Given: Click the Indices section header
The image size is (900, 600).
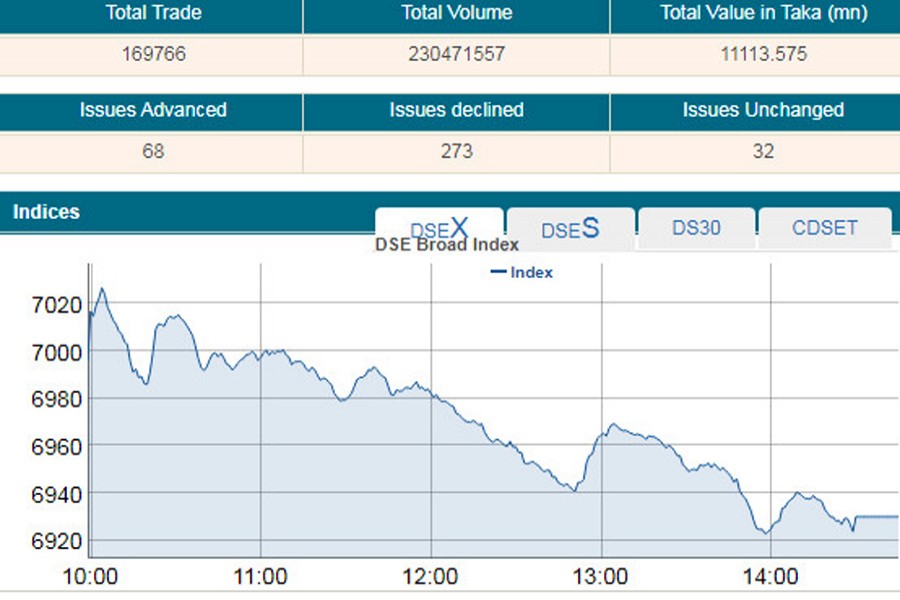Looking at the screenshot, I should click(x=46, y=212).
